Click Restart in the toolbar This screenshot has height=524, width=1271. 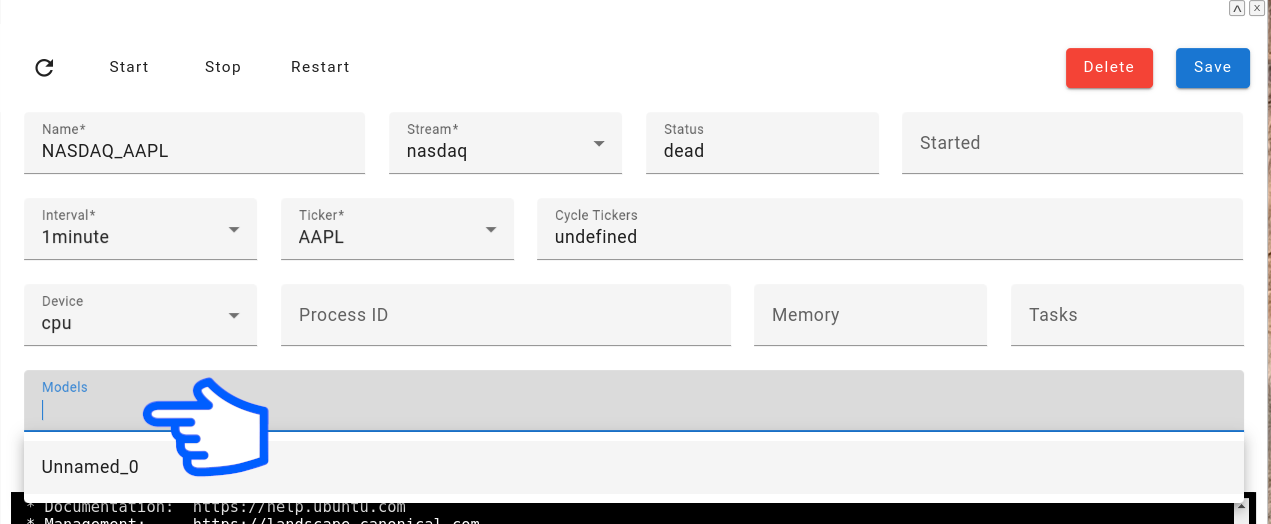(x=320, y=67)
